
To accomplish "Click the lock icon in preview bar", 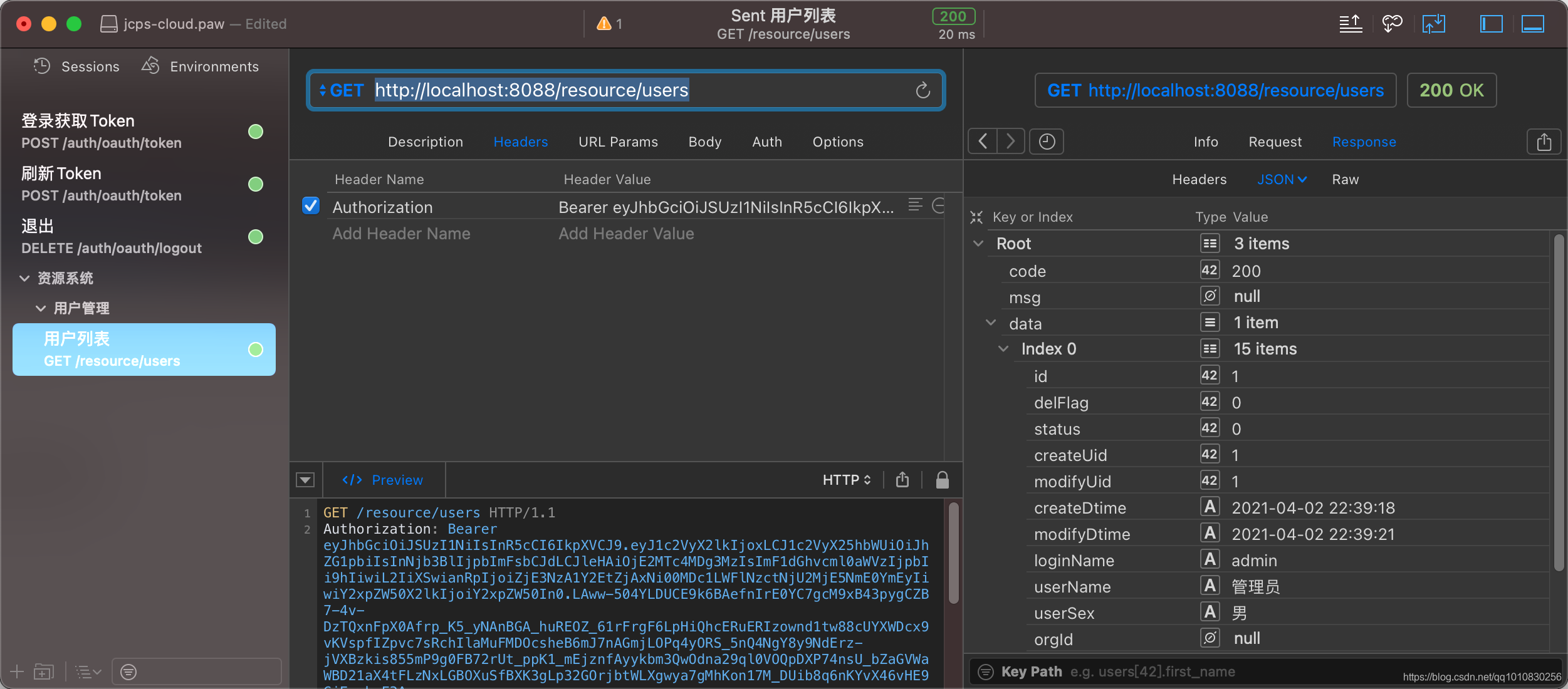I will pyautogui.click(x=942, y=480).
